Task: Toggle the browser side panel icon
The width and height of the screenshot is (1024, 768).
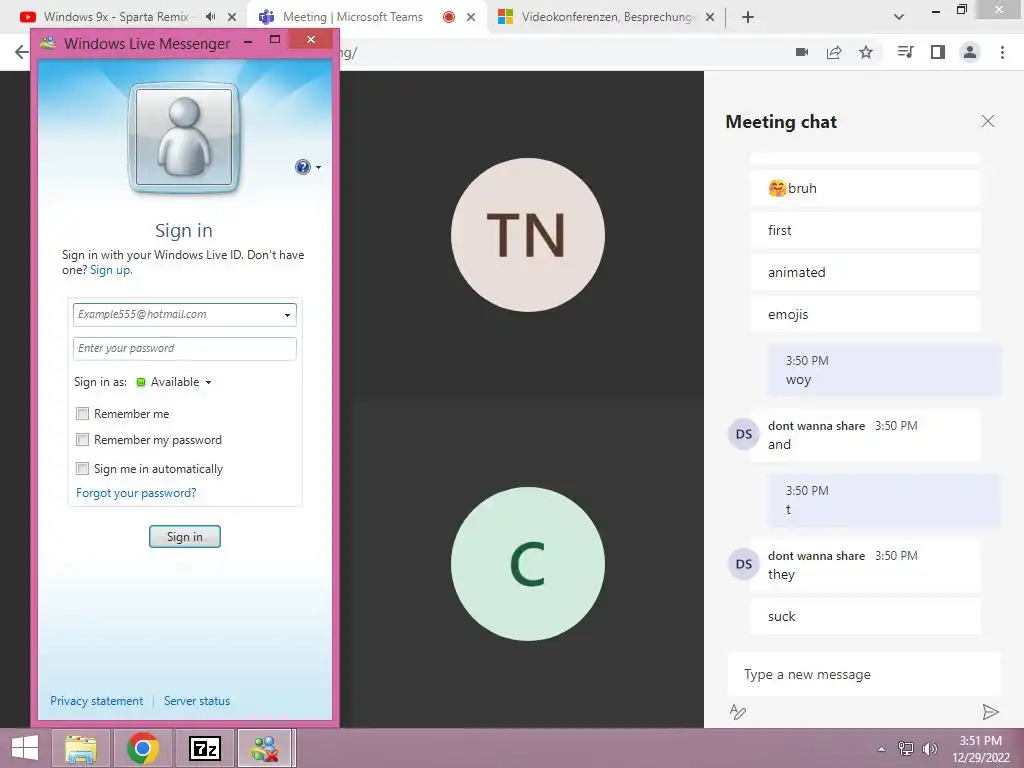Action: [938, 52]
